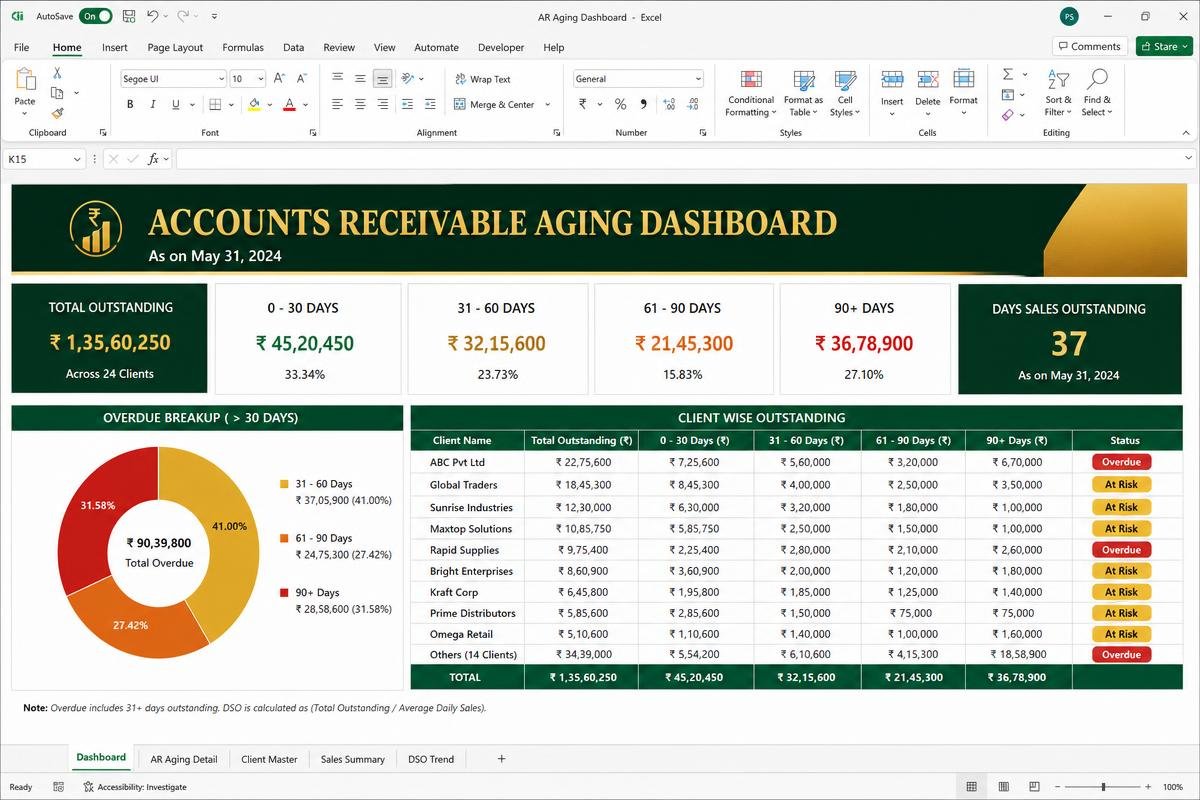Screen dimensions: 1200x800
Task: Toggle Middle Align for cells
Action: click(x=360, y=78)
